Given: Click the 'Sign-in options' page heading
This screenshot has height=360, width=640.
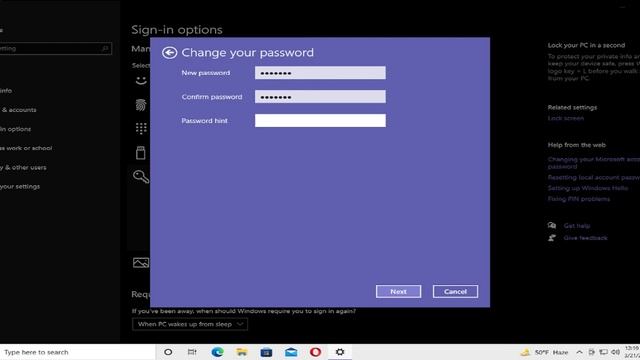Looking at the screenshot, I should [x=177, y=30].
